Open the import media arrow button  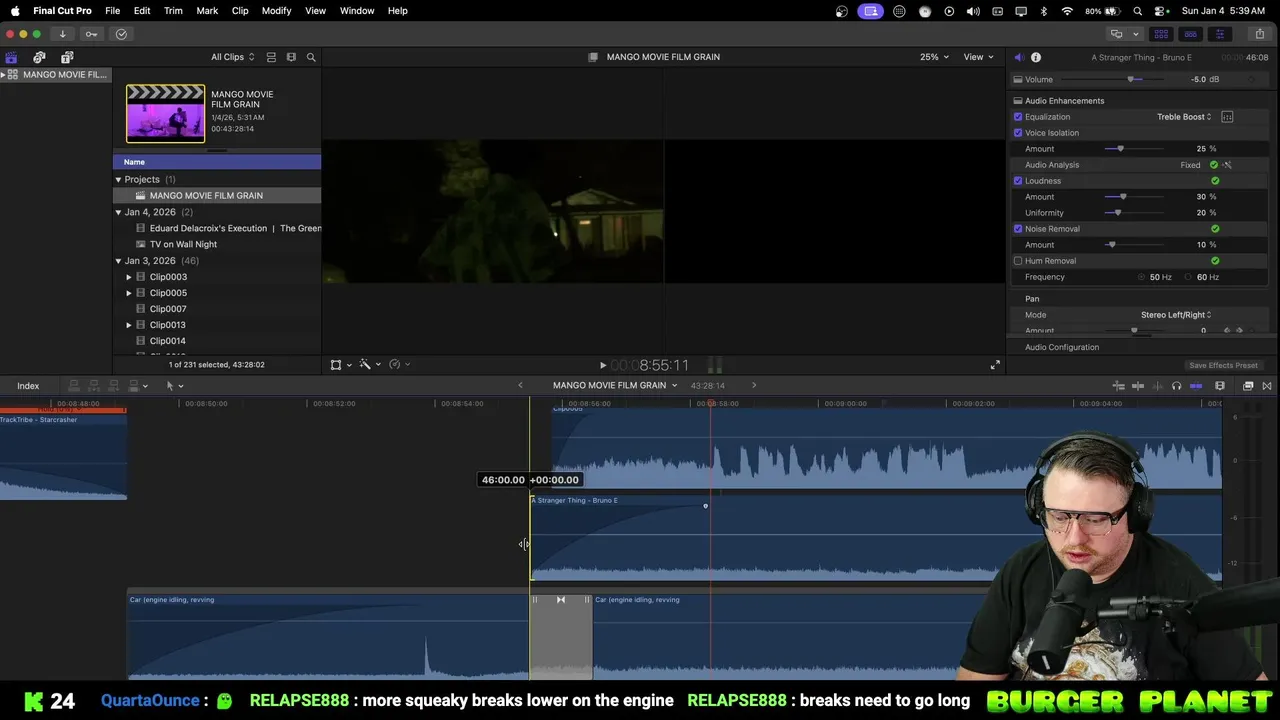coord(62,34)
